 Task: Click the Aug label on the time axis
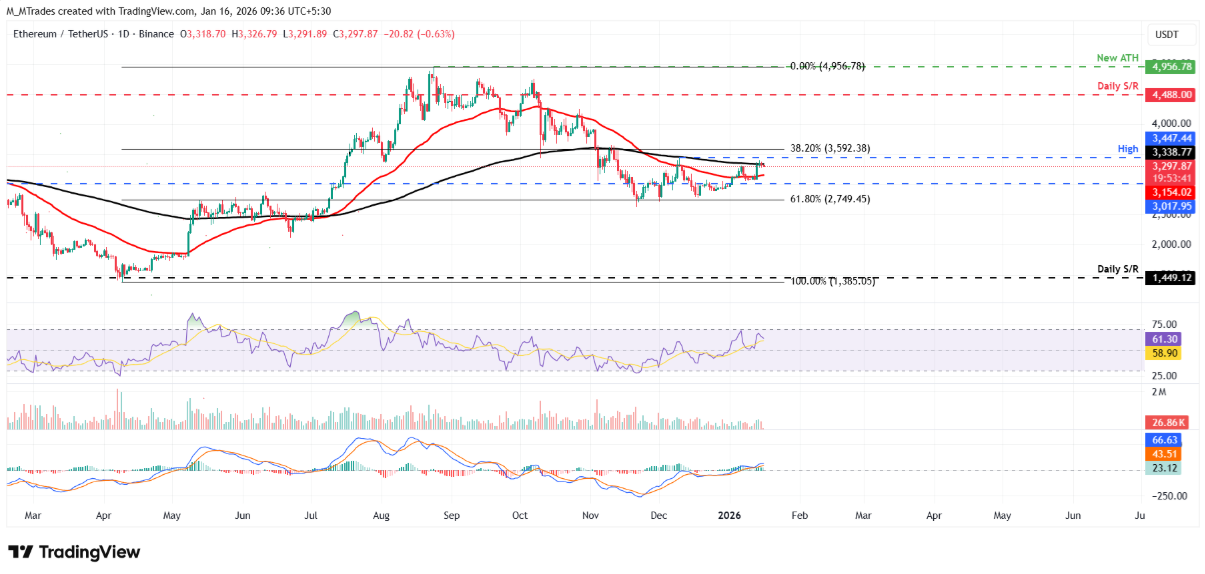coord(381,516)
